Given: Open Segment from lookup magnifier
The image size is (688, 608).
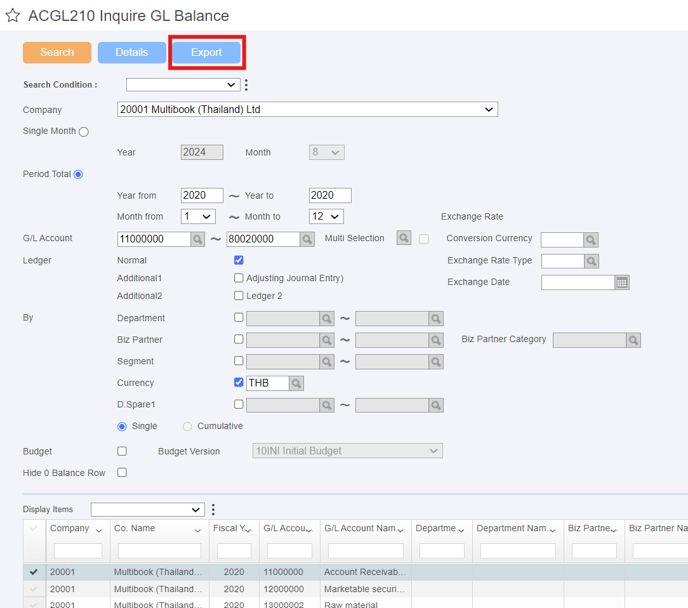Looking at the screenshot, I should point(326,361).
